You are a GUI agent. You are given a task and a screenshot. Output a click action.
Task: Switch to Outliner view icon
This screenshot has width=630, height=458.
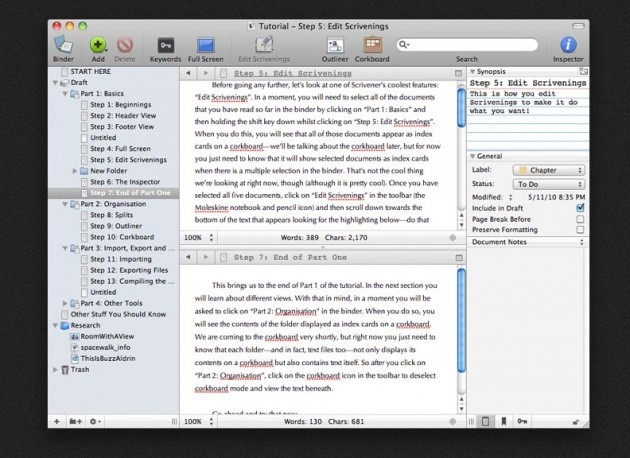(335, 45)
